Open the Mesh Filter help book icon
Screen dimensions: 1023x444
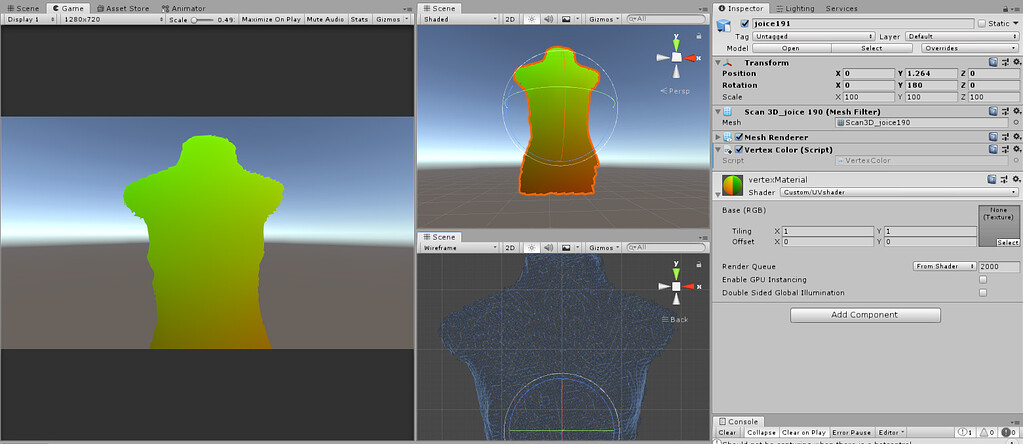993,111
